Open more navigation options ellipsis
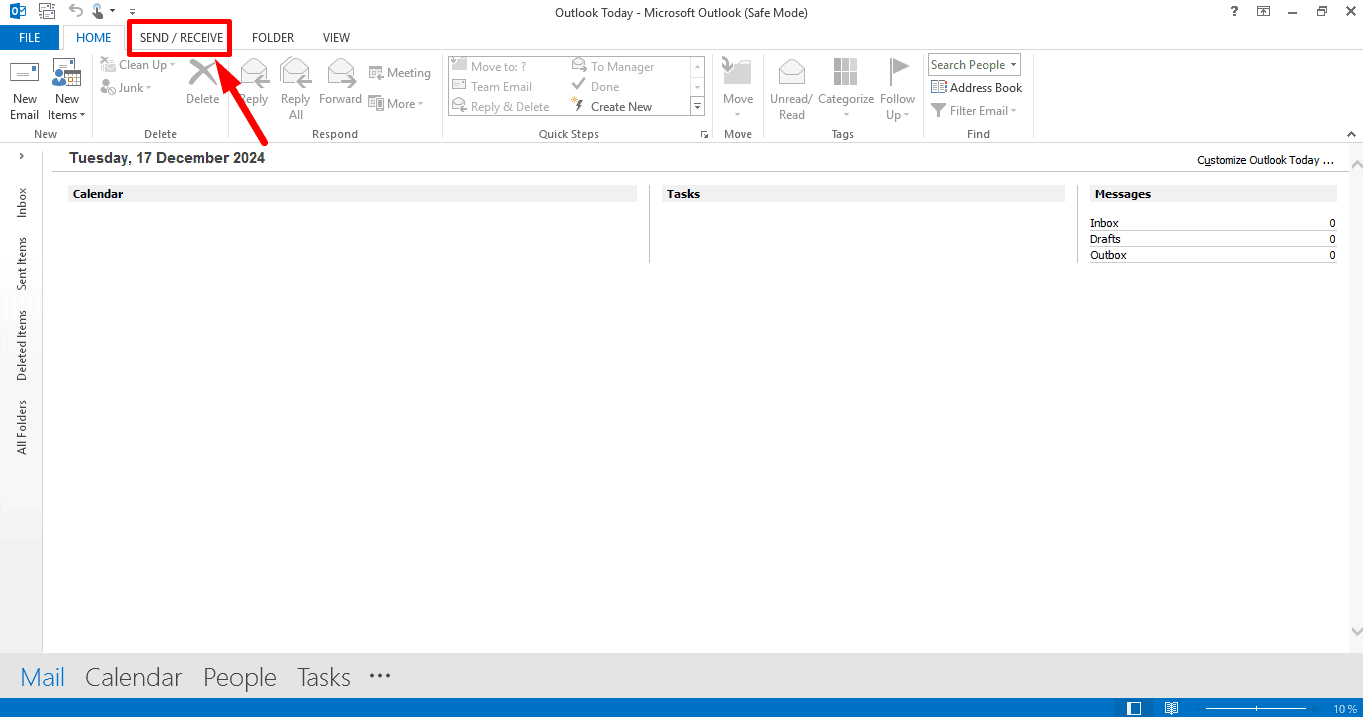 380,676
